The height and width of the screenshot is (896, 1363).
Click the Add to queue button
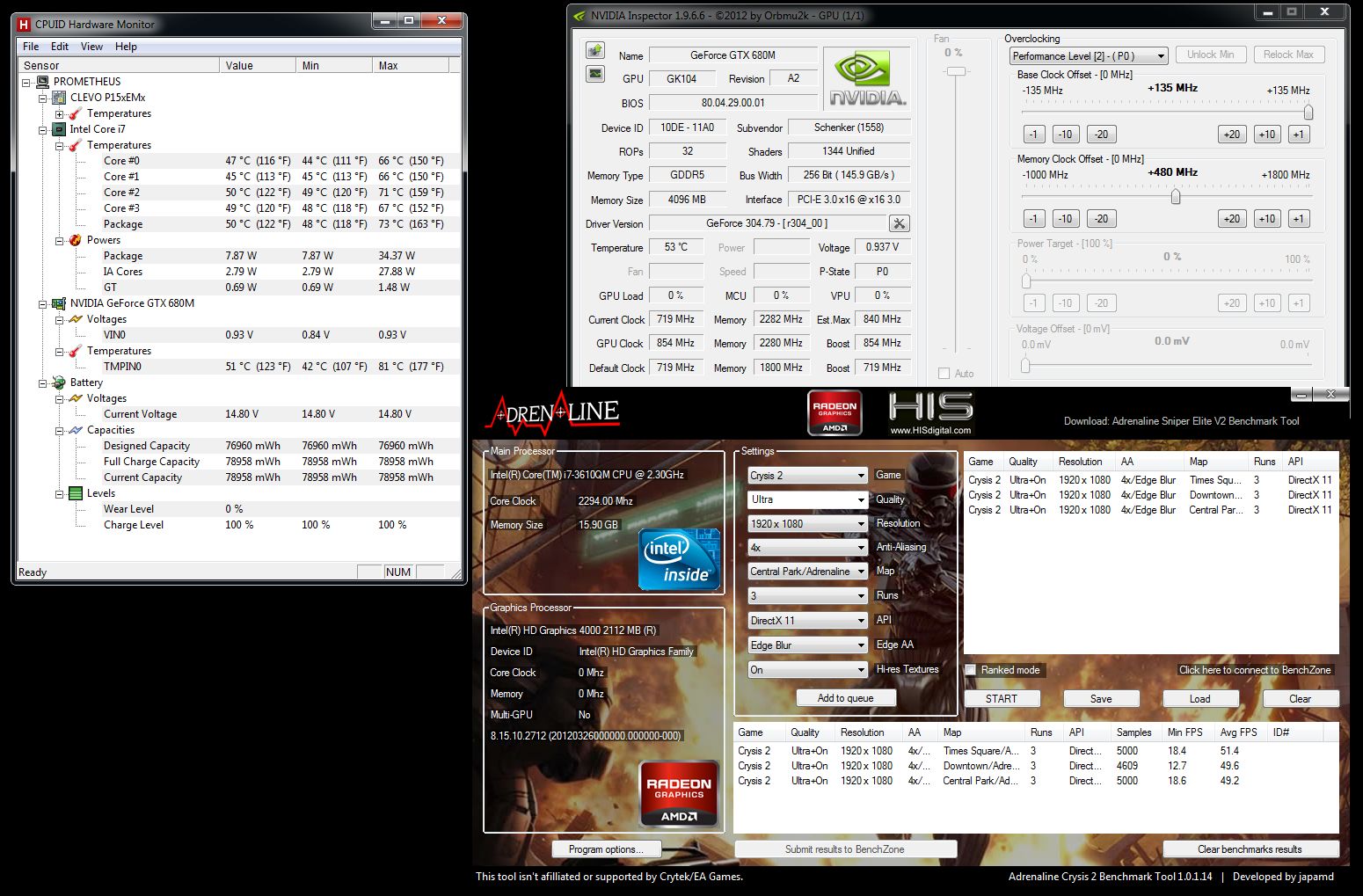pos(846,698)
